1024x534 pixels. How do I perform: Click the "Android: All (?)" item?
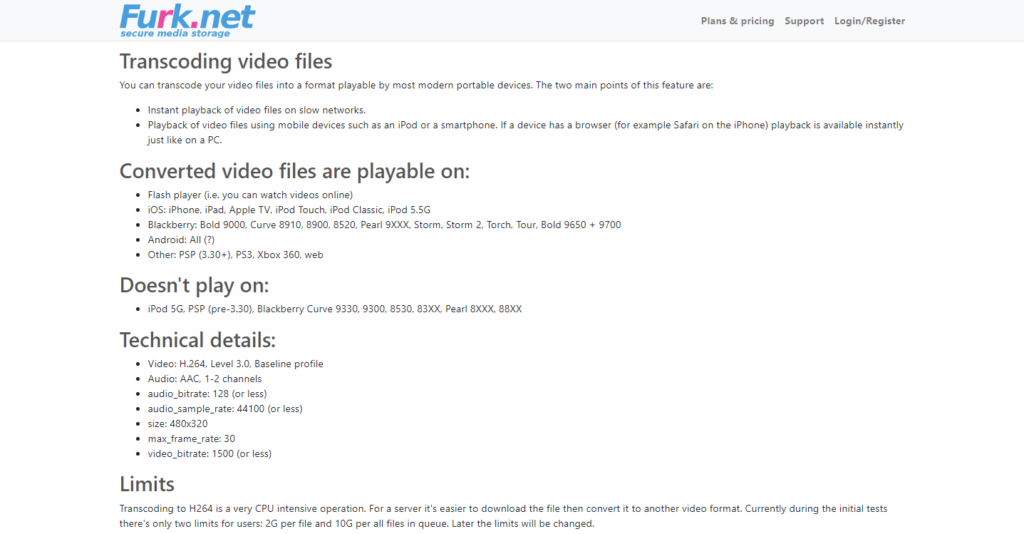181,240
